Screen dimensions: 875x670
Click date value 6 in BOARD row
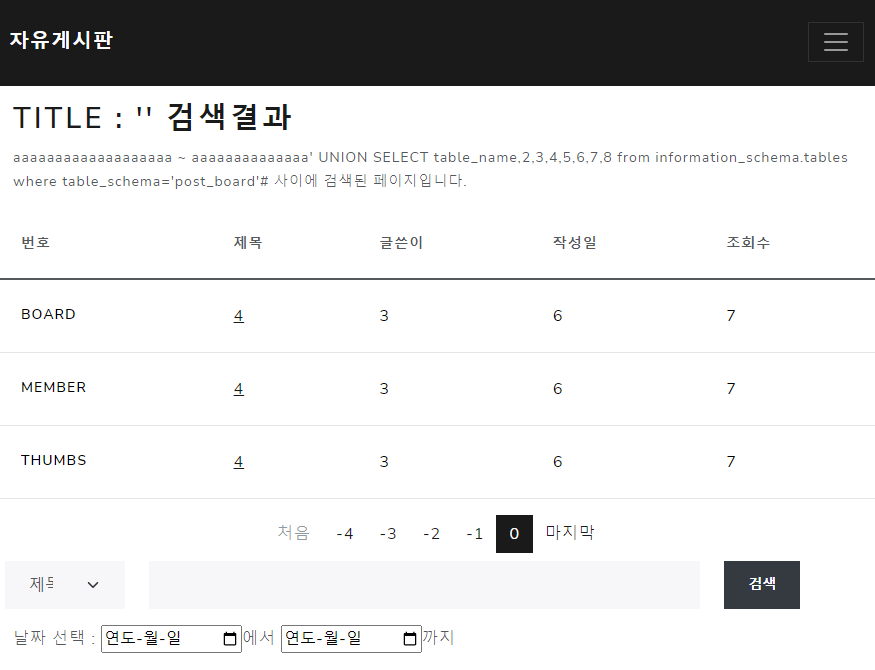tap(557, 316)
